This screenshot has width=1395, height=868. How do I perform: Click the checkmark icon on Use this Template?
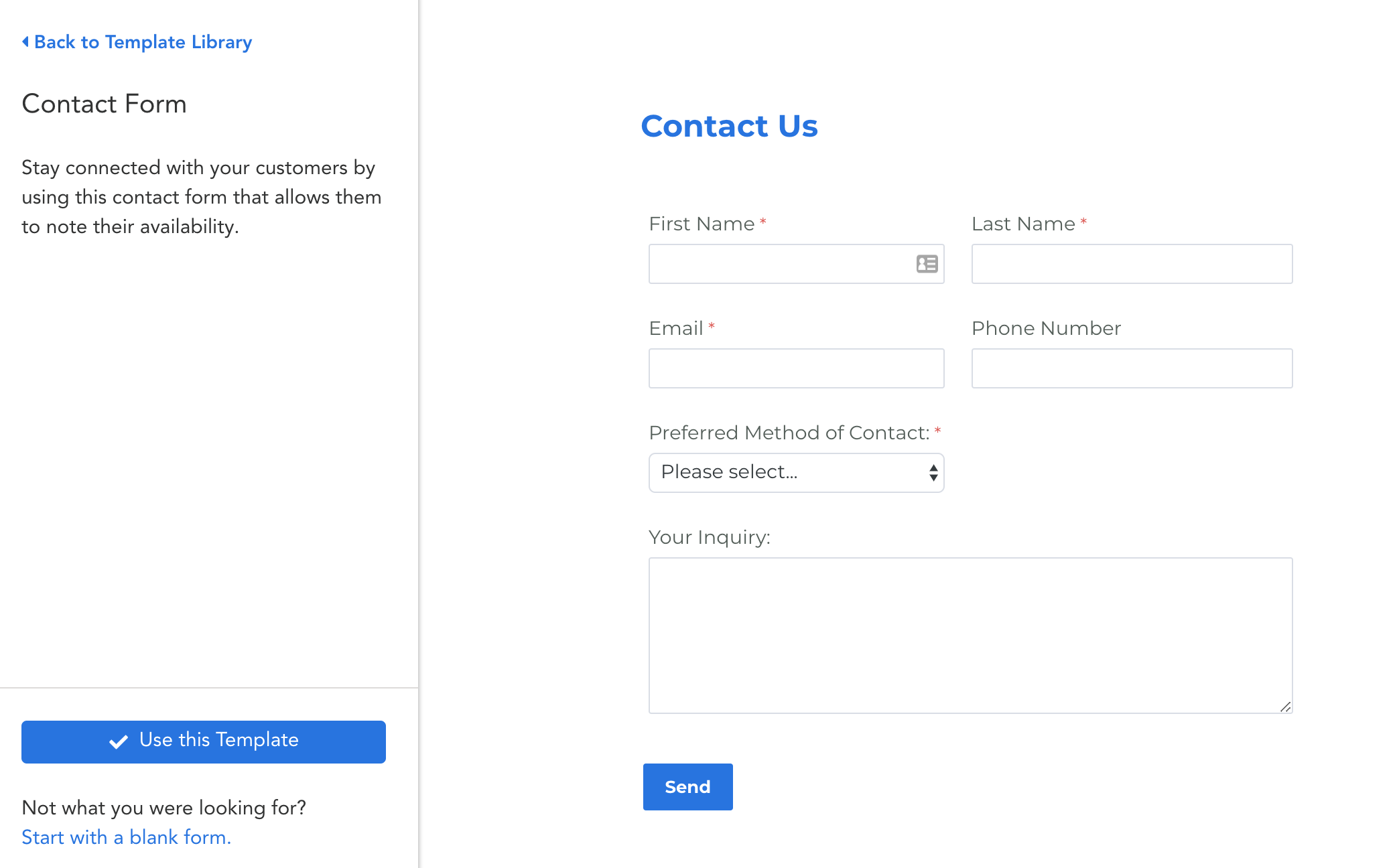coord(119,741)
